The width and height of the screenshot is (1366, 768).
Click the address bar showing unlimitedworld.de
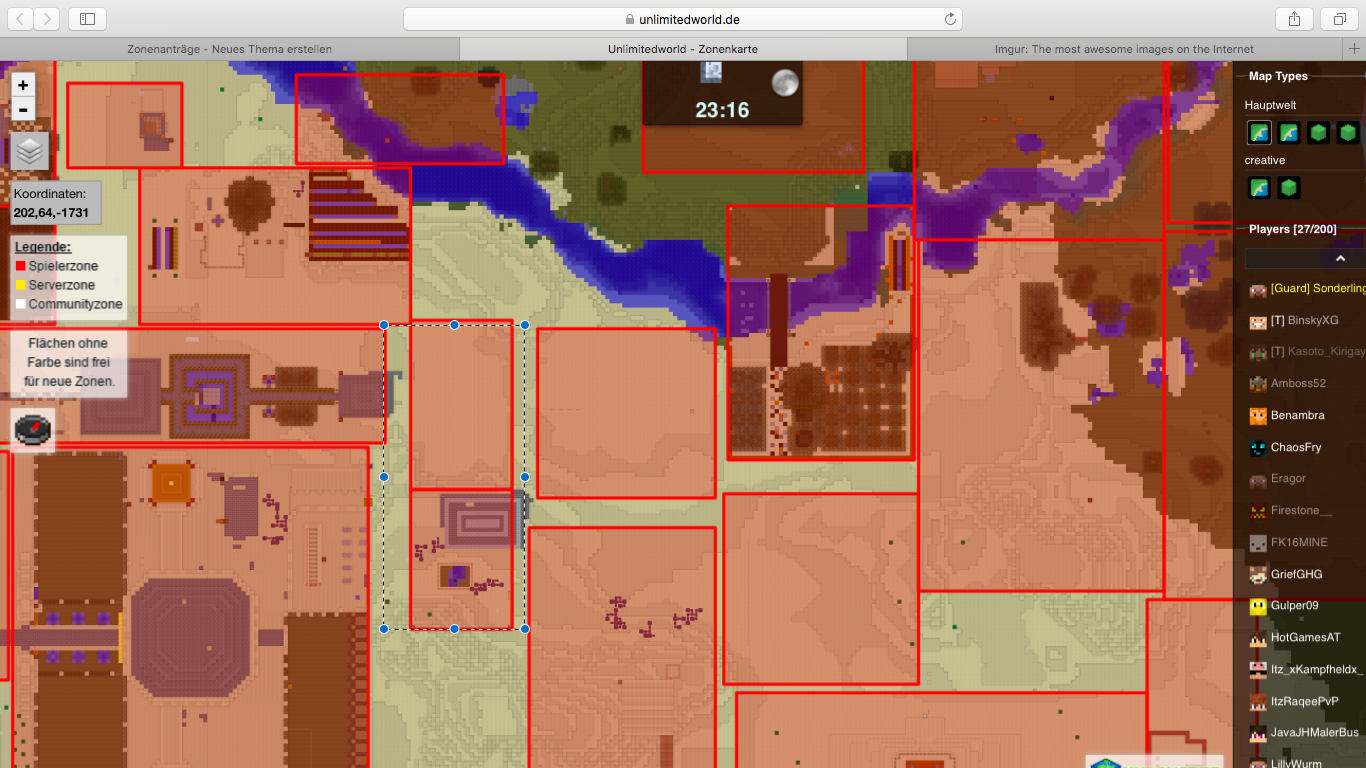682,19
